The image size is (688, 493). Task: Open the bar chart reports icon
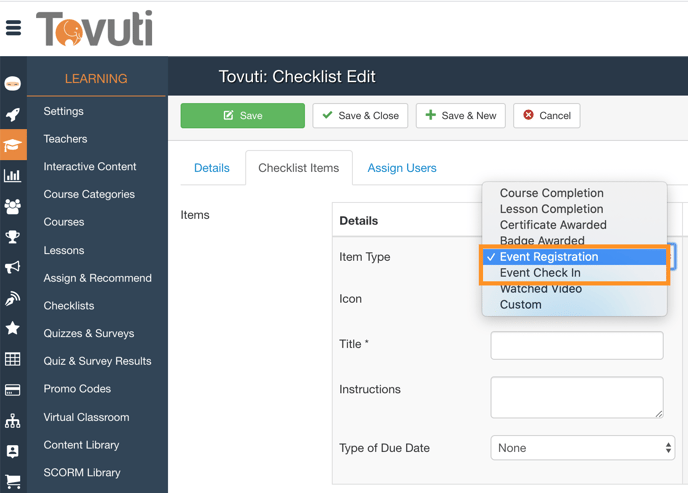13,176
